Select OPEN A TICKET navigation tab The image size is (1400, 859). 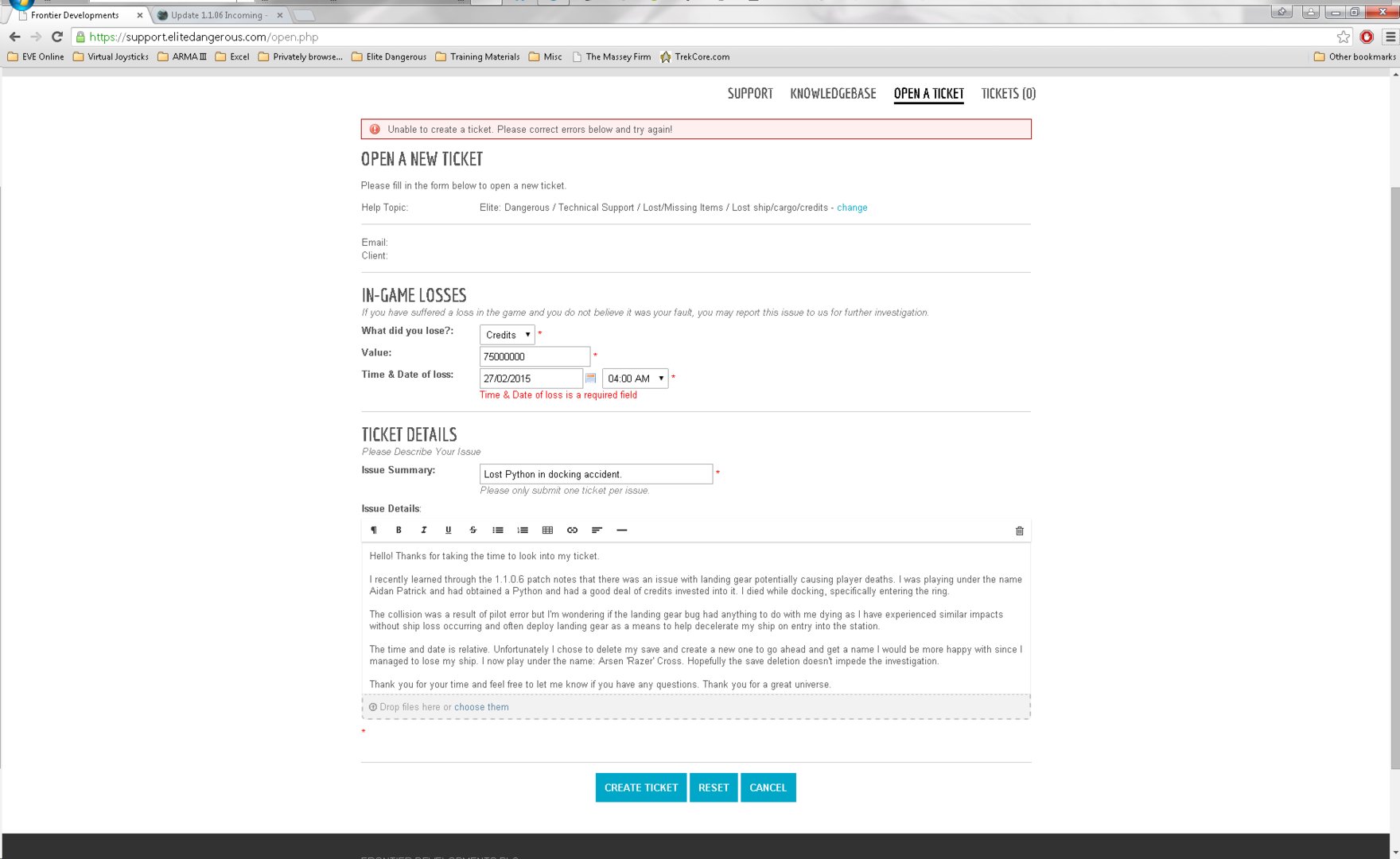click(x=928, y=94)
